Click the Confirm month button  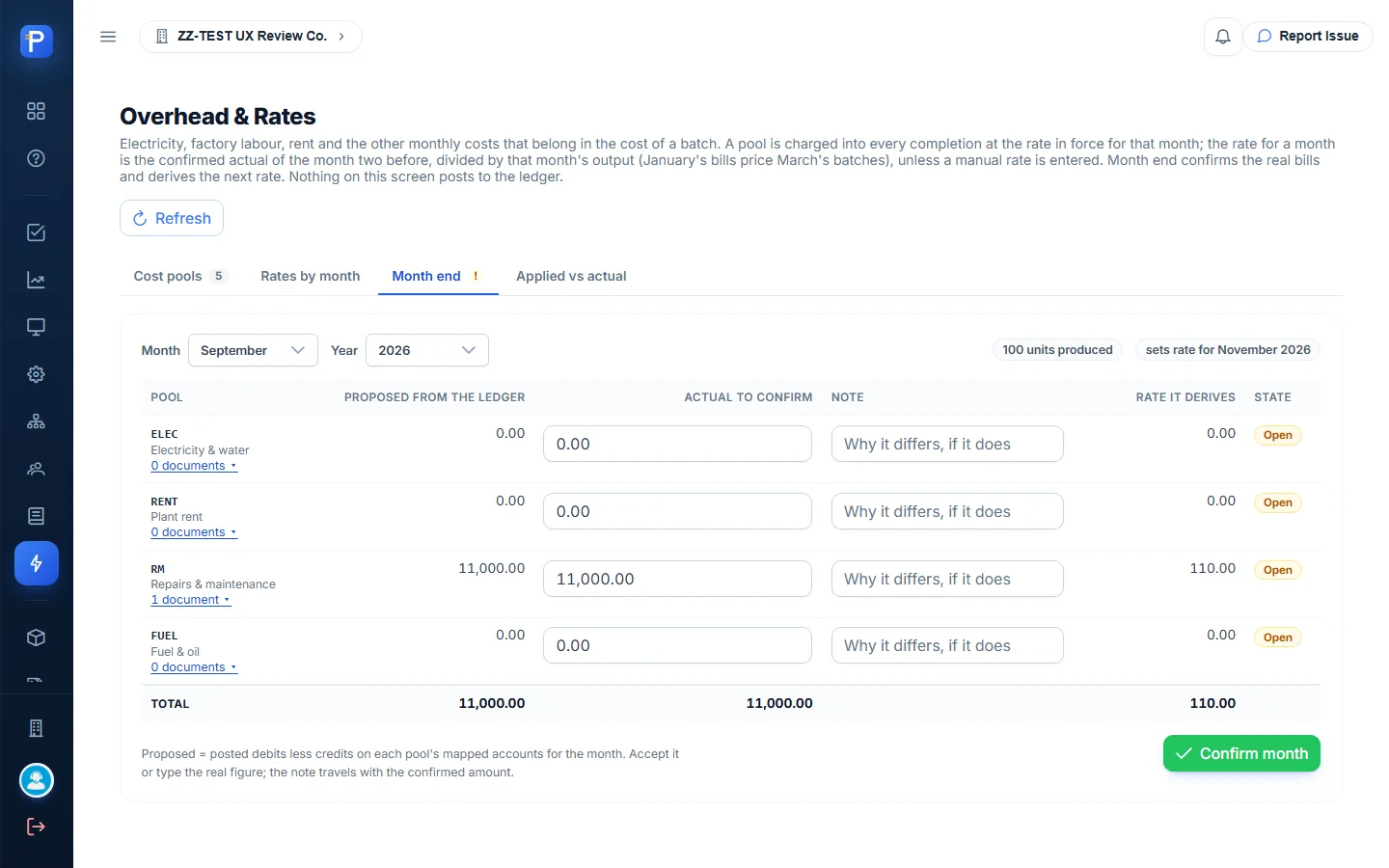point(1241,753)
